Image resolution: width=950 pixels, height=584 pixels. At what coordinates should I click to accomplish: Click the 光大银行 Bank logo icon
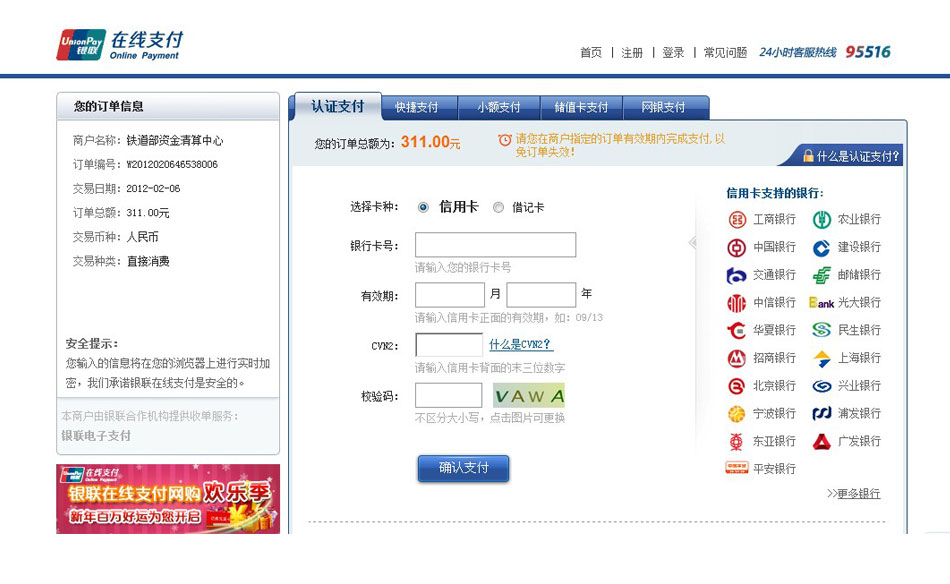[822, 303]
